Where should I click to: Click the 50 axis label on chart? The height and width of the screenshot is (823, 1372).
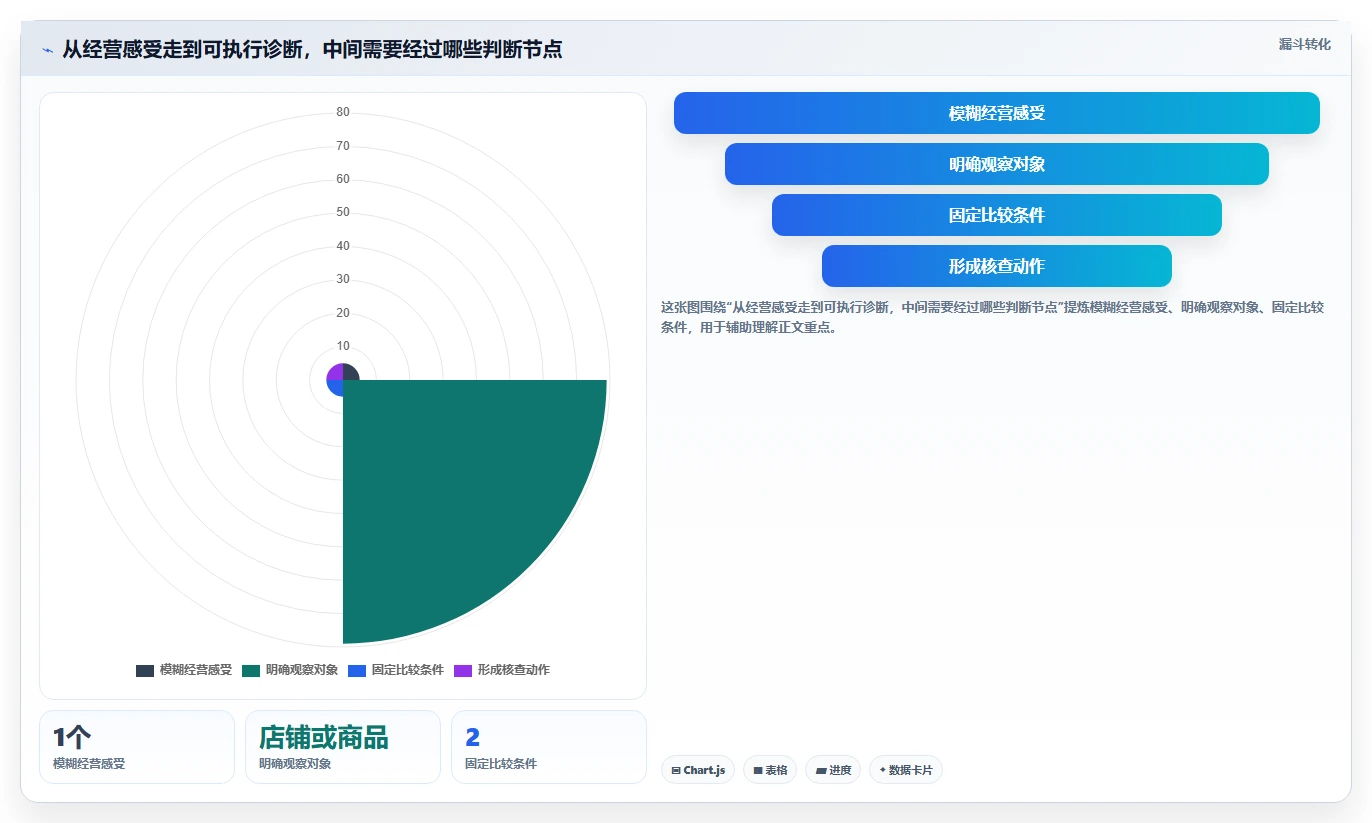tap(343, 212)
